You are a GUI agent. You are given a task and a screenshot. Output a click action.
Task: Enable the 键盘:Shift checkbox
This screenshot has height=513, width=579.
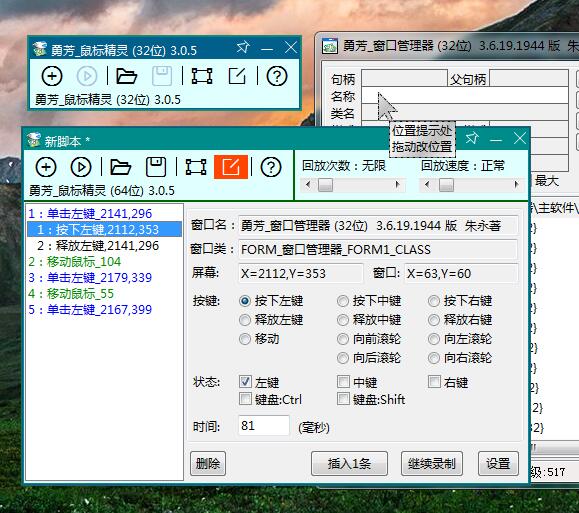(343, 399)
